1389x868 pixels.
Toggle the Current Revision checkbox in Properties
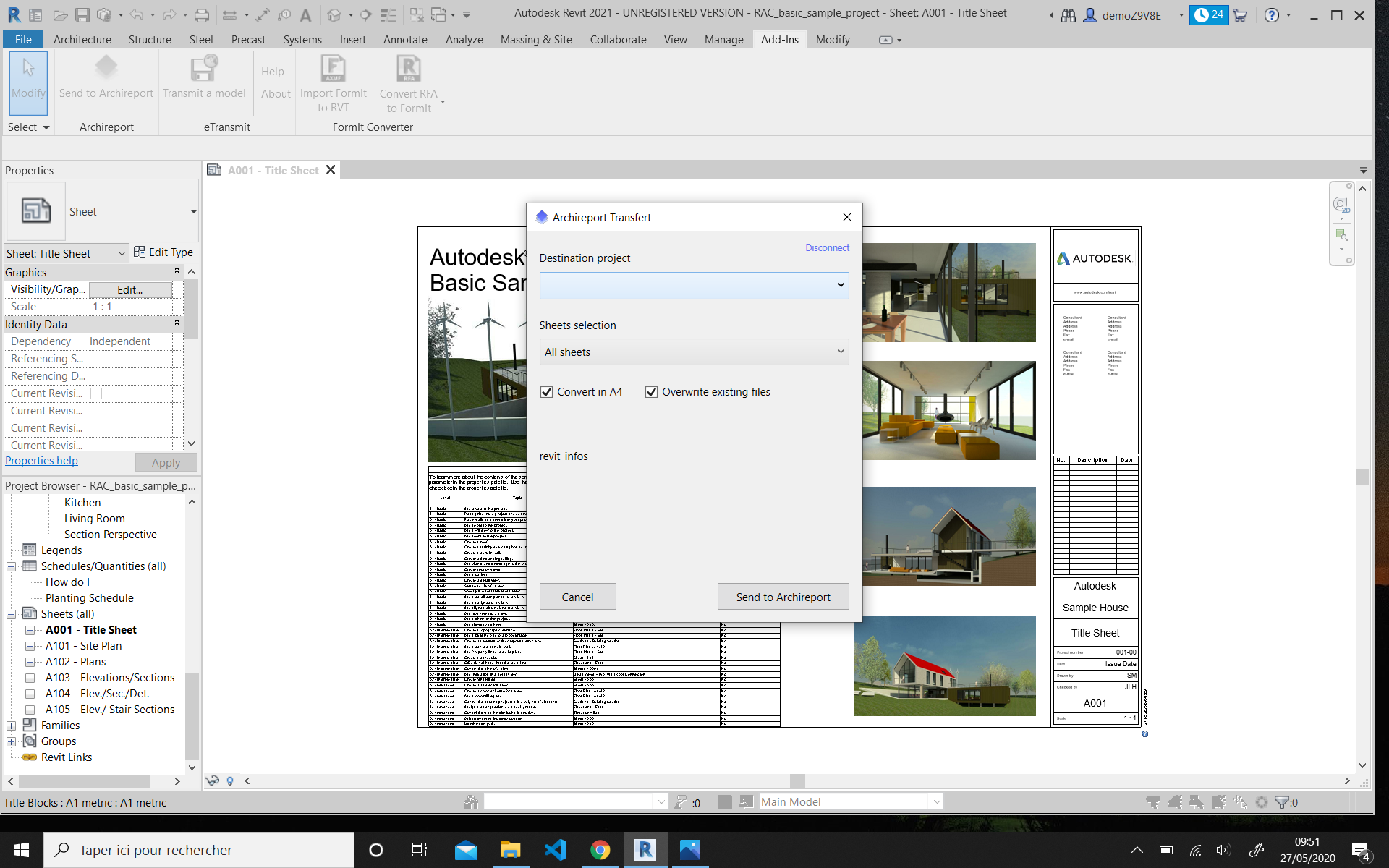[x=96, y=393]
